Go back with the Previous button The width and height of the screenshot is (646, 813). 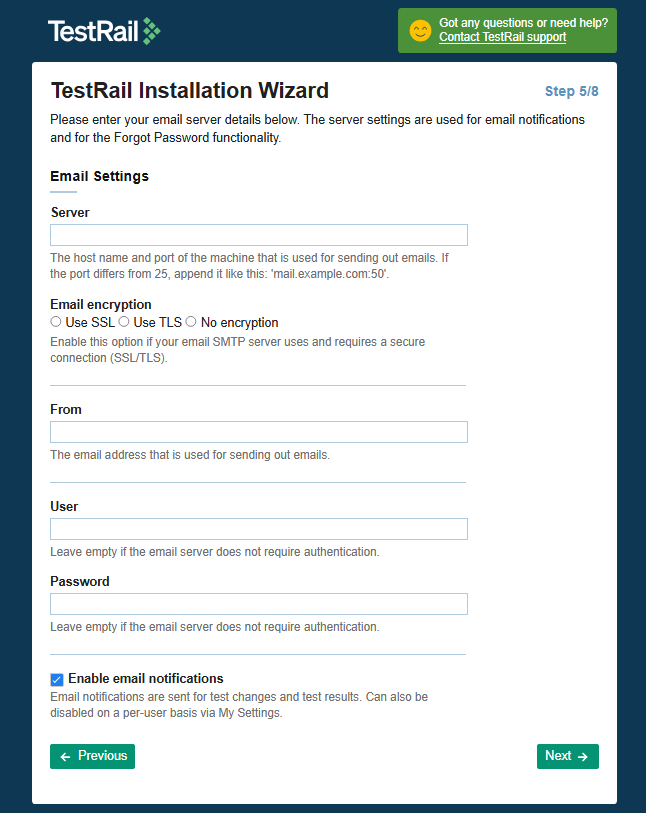pyautogui.click(x=92, y=756)
